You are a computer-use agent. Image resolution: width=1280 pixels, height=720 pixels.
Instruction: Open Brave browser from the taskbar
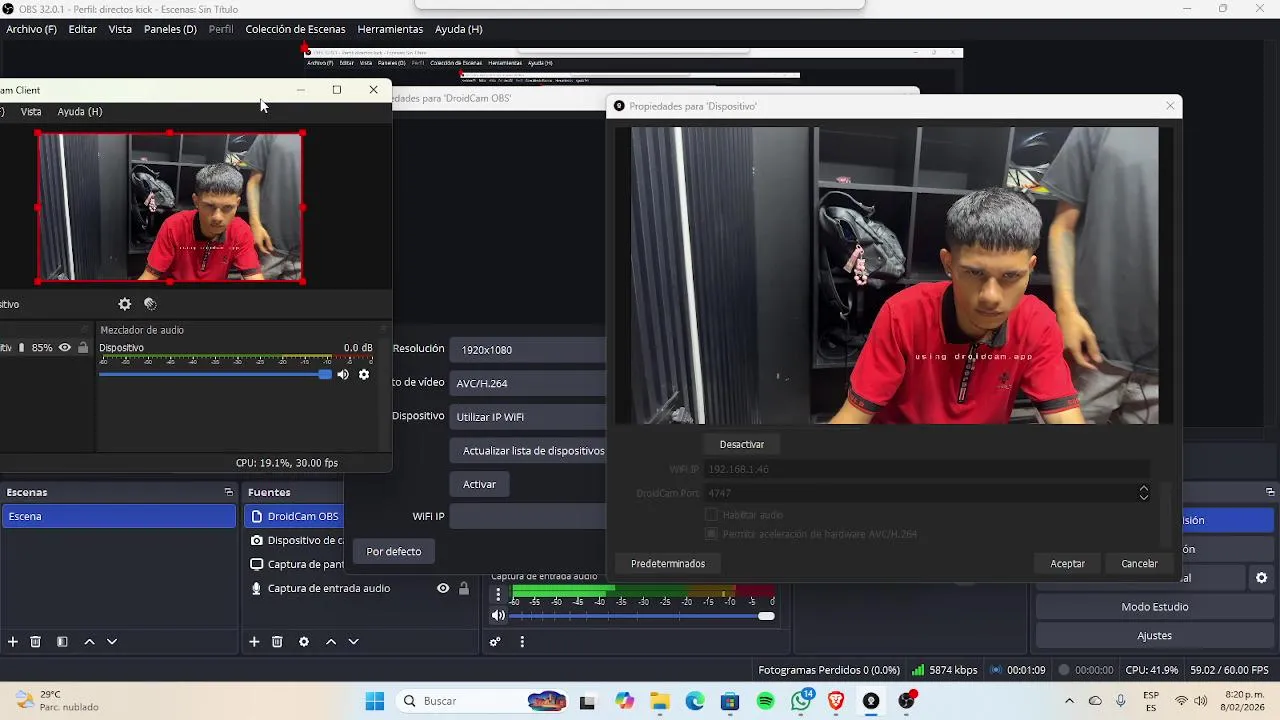pos(836,701)
